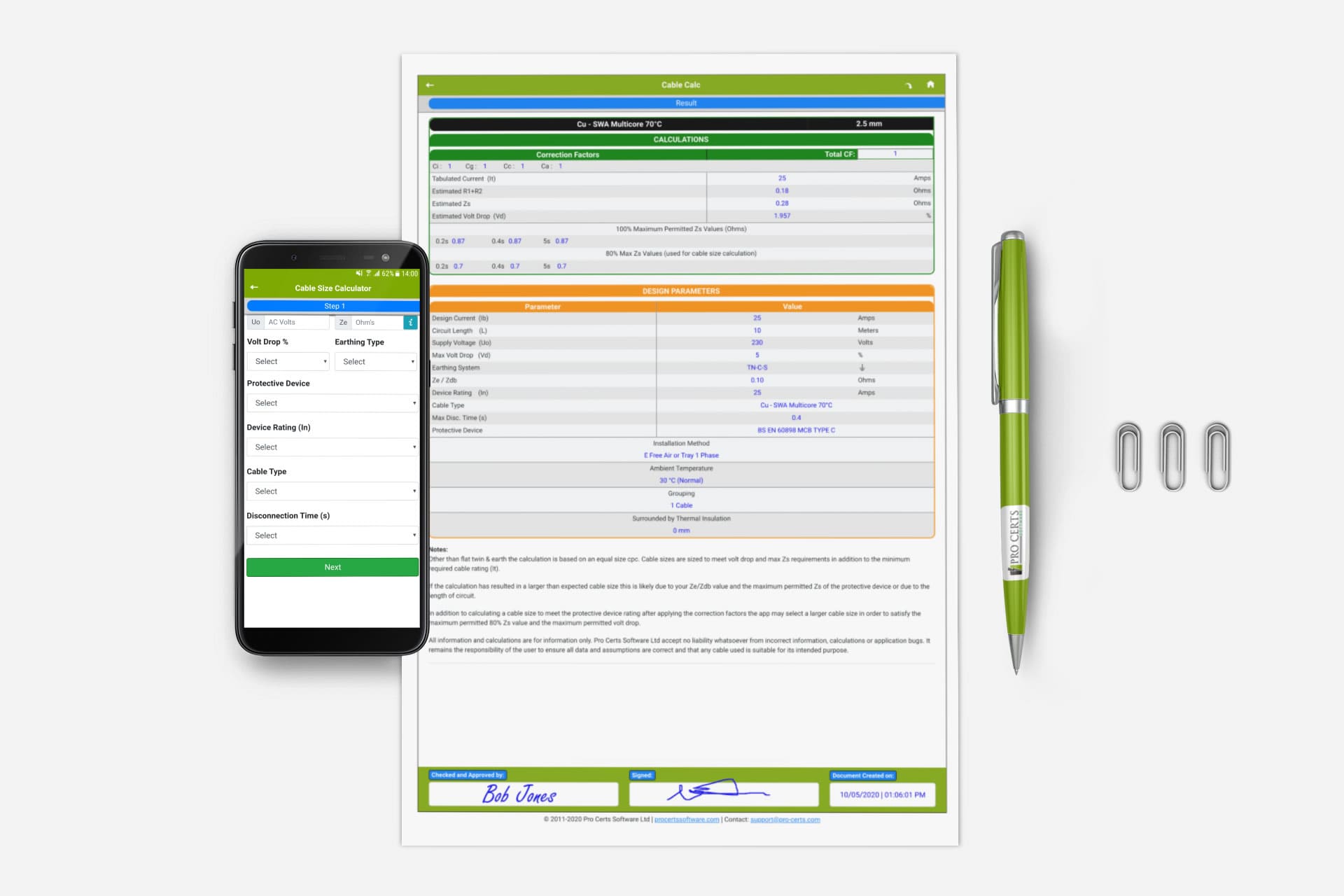The width and height of the screenshot is (1344, 896).
Task: Toggle Disconnection Time selector
Action: coord(332,535)
